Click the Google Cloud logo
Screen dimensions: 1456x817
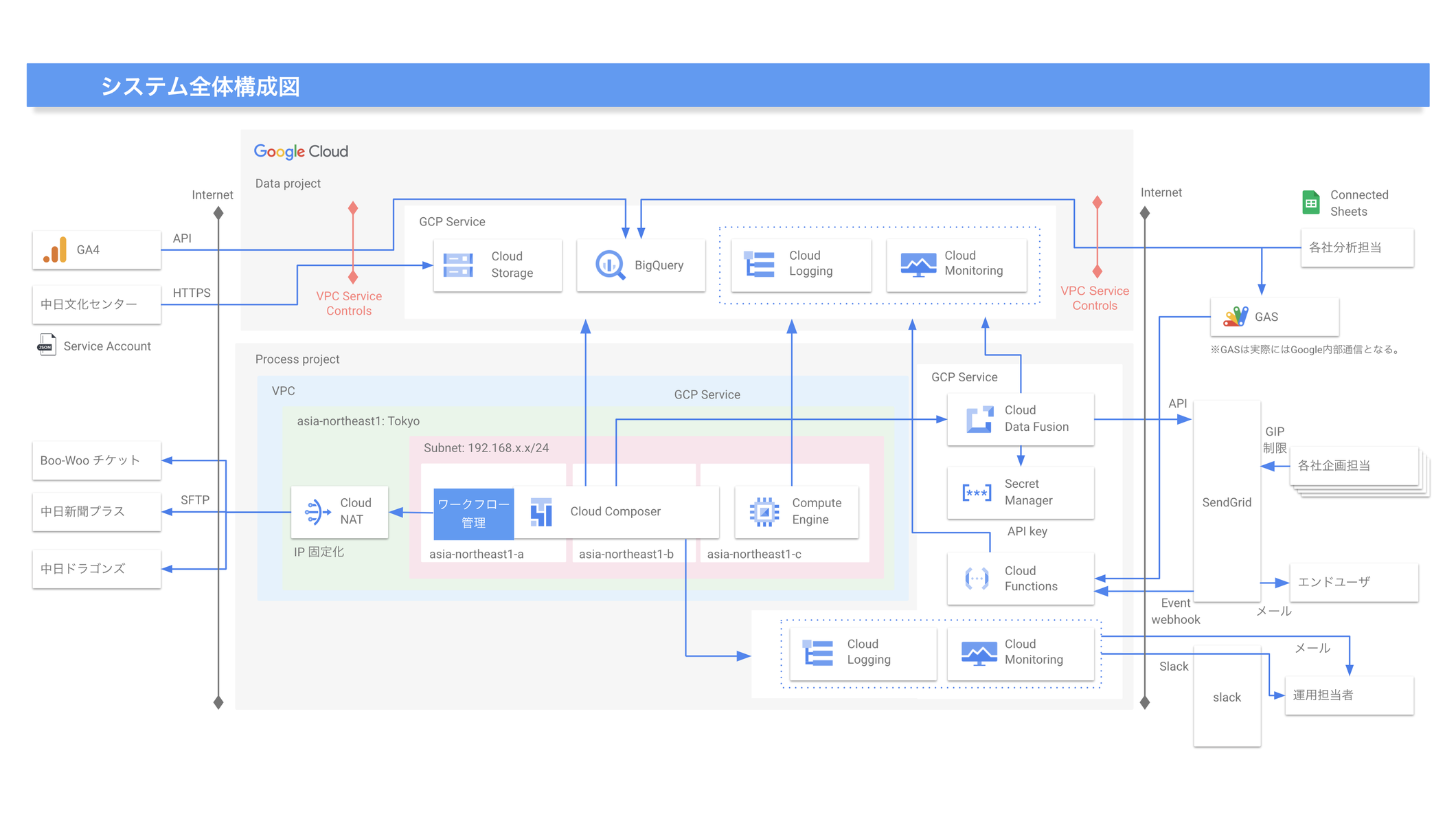pyautogui.click(x=301, y=151)
